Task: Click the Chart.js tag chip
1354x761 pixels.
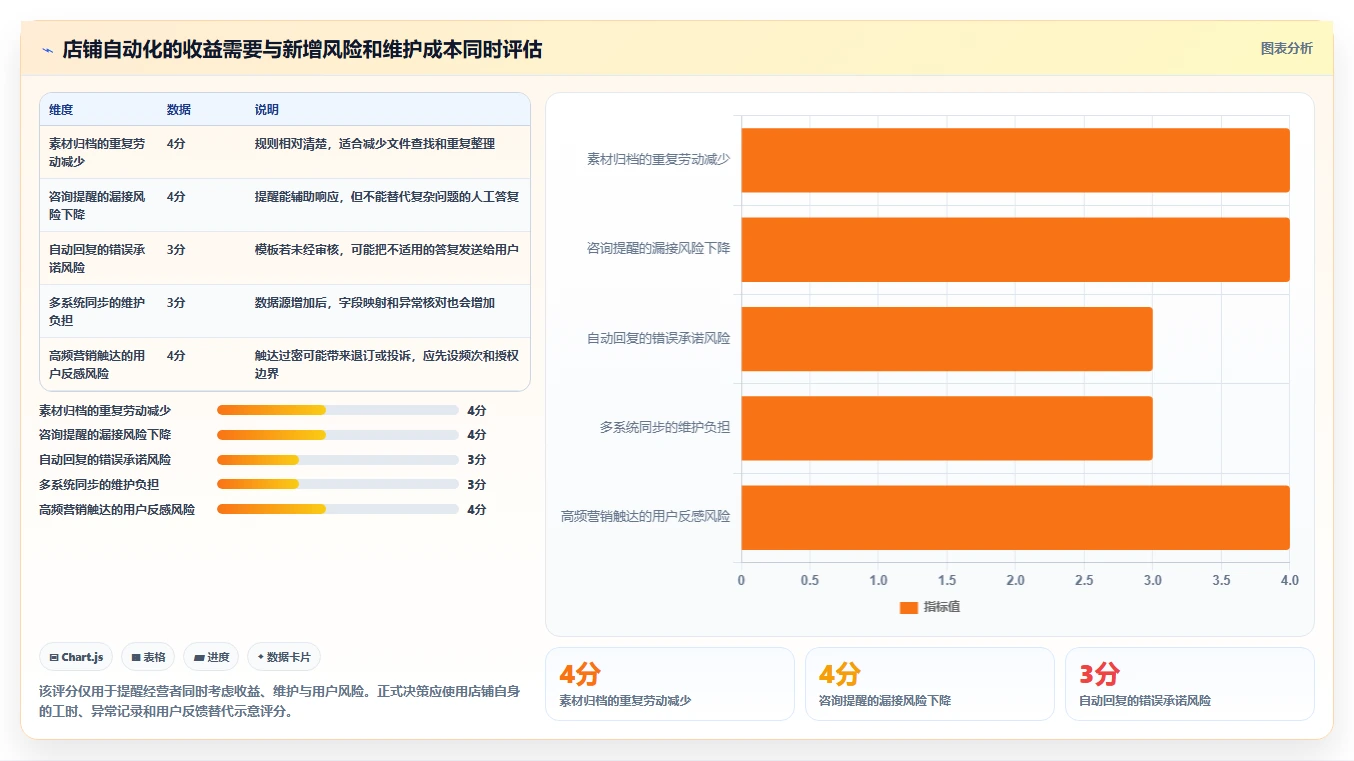Action: 77,657
